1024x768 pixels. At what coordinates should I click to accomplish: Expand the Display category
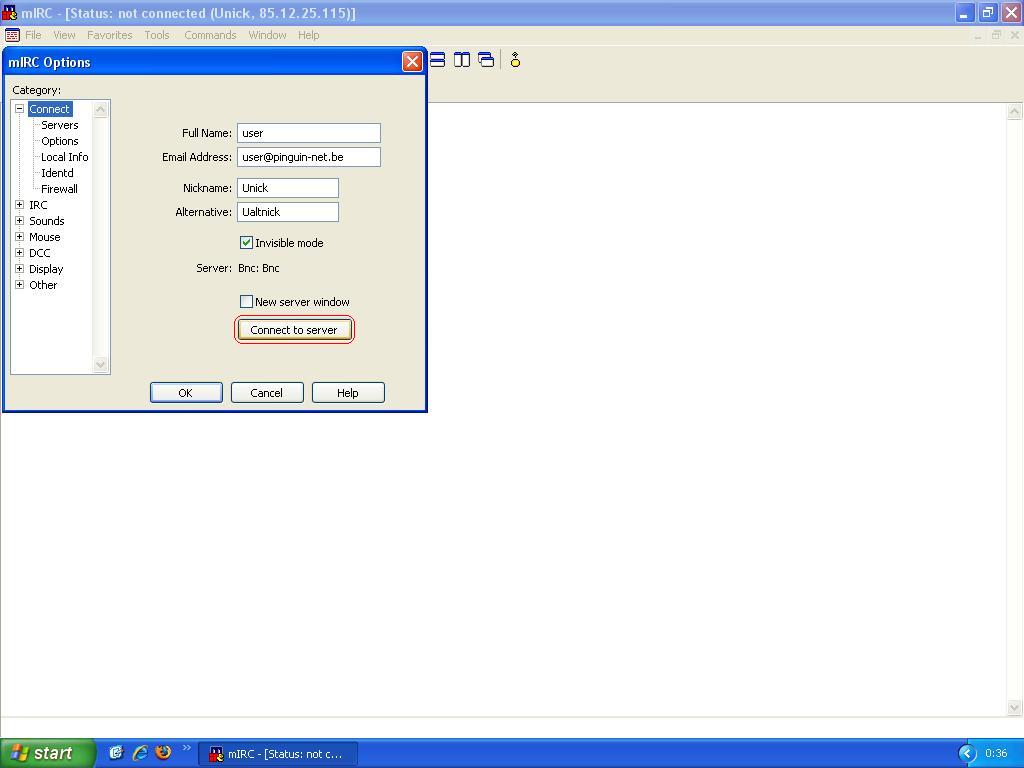[20, 269]
